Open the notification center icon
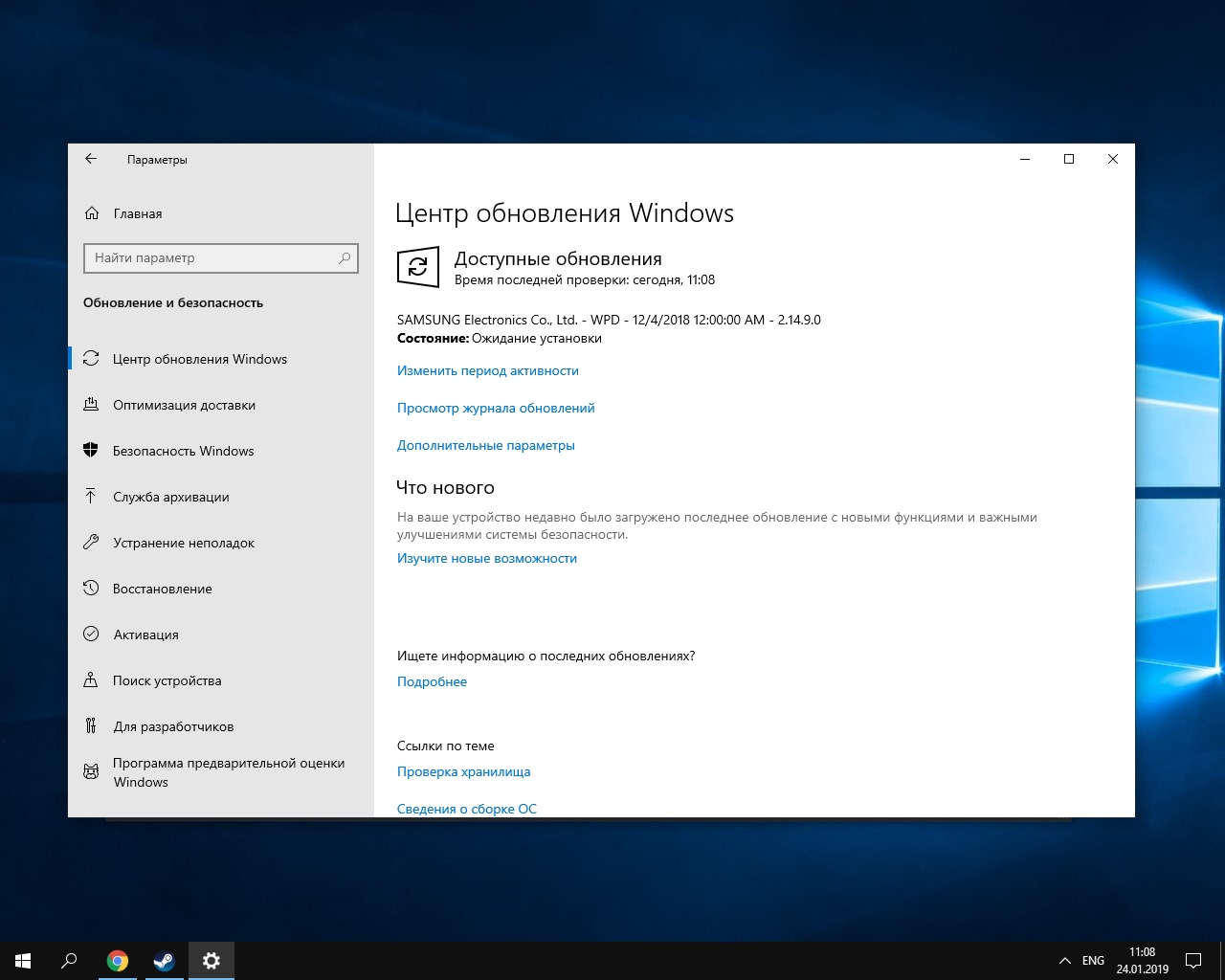 pos(1193,961)
